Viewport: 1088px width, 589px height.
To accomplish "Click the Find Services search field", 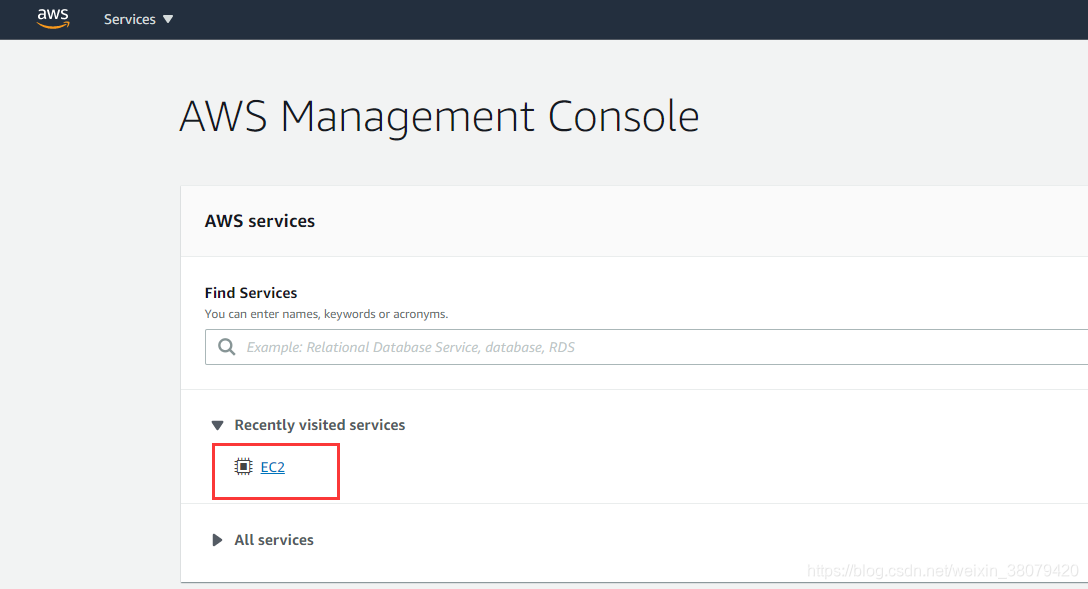I will tap(646, 347).
